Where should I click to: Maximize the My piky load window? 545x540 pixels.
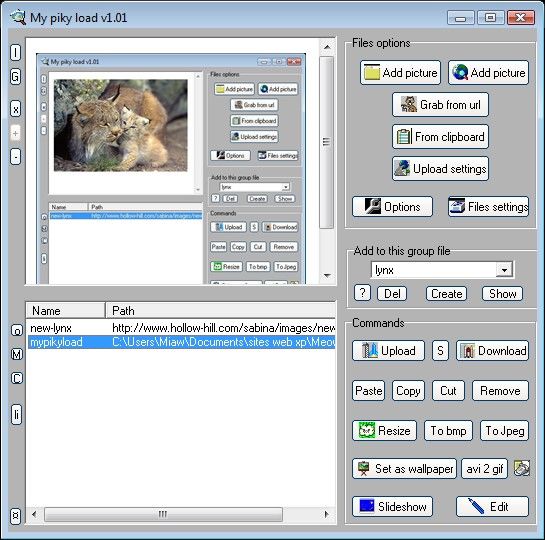490,18
